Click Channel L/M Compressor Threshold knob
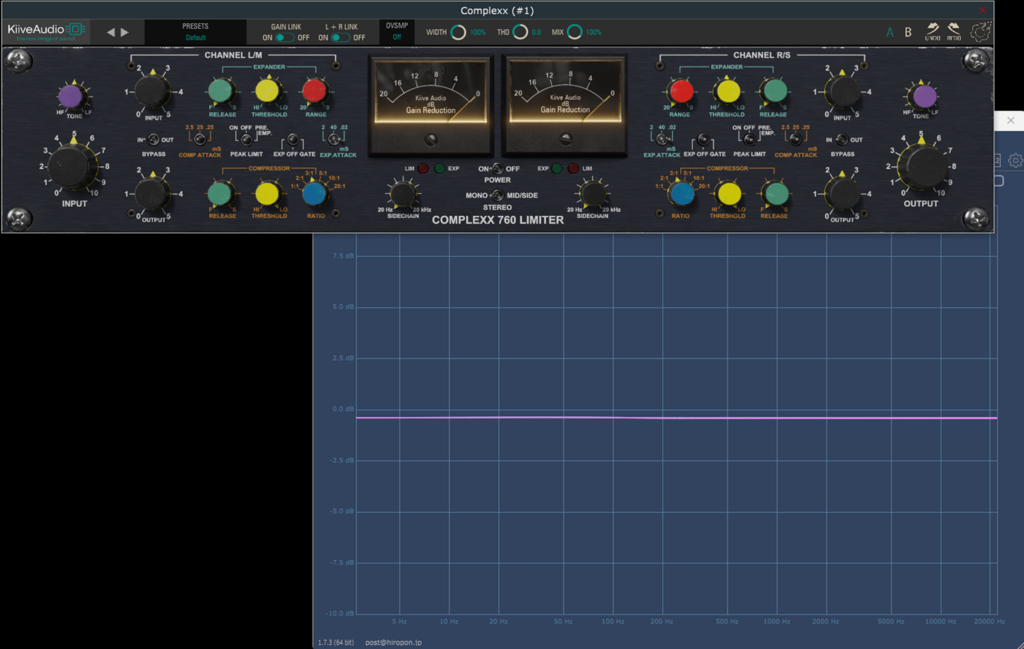 pyautogui.click(x=268, y=194)
